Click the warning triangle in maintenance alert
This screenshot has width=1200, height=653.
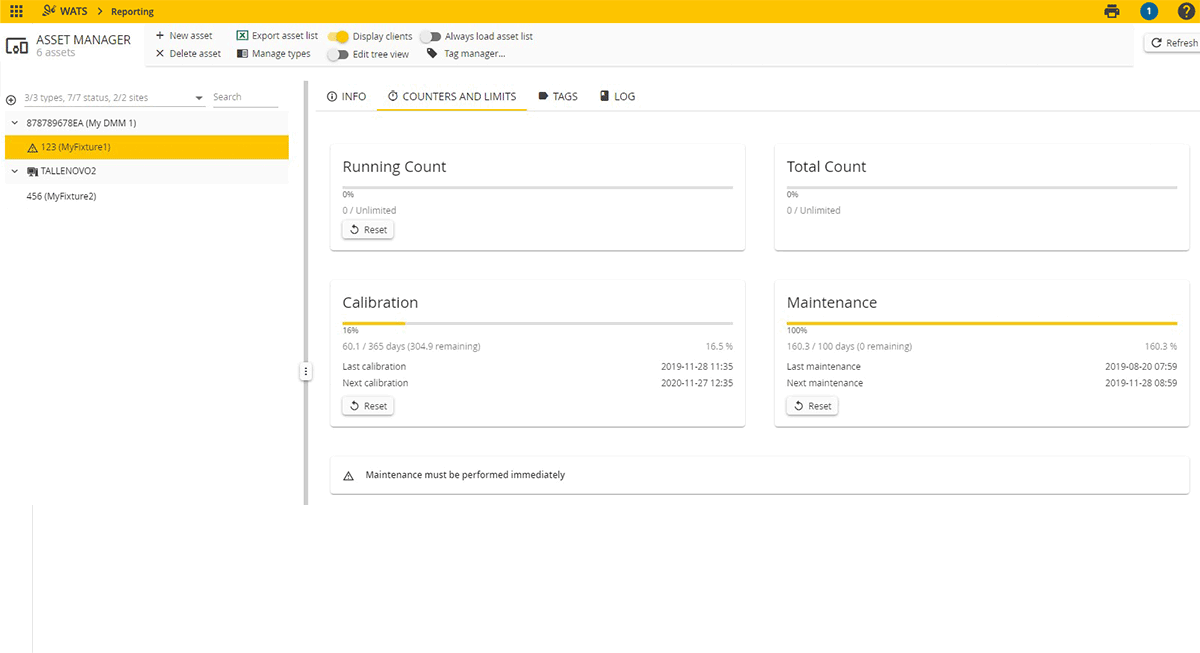click(348, 475)
